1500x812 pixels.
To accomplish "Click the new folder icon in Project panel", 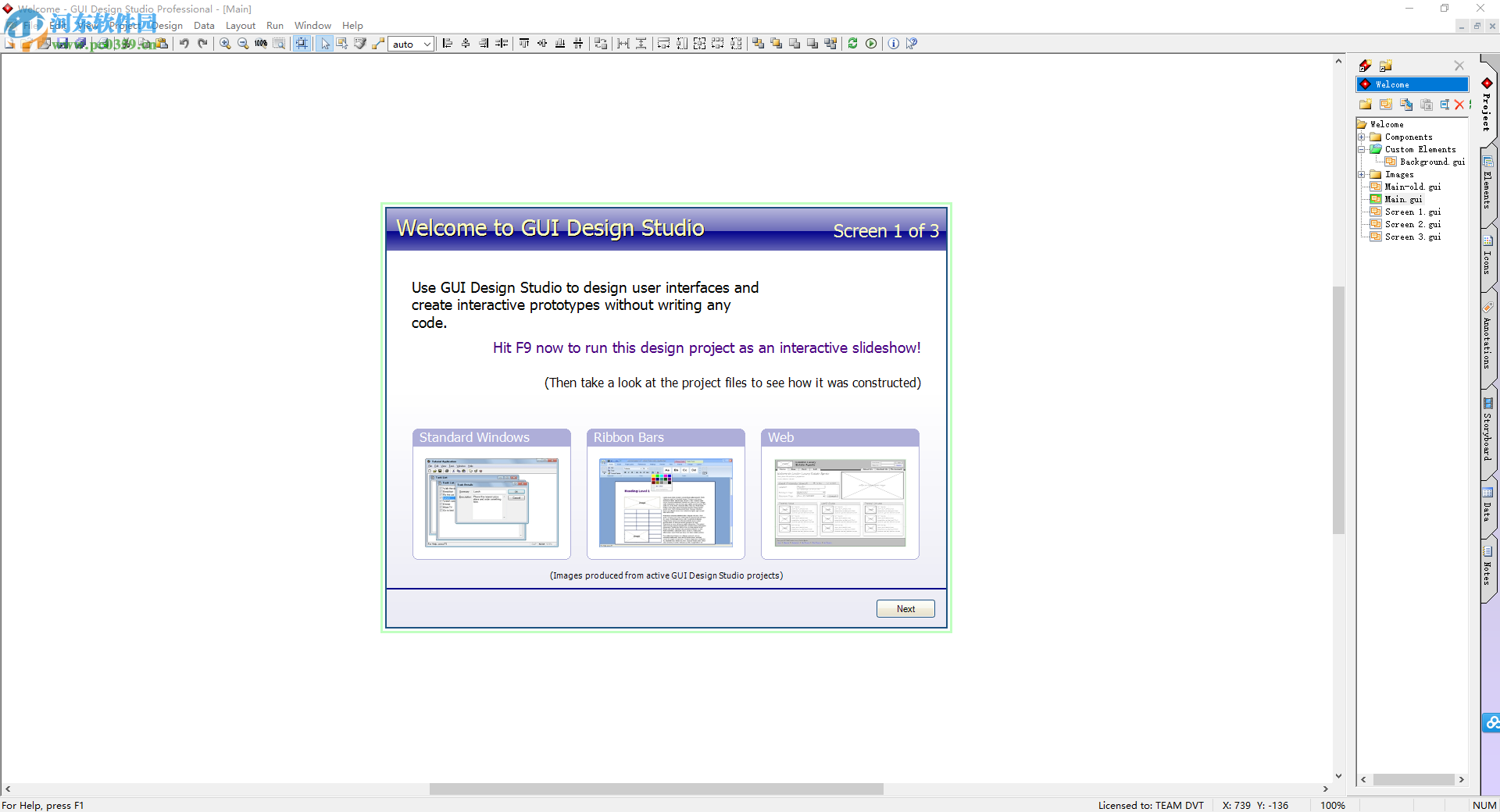I will (1366, 105).
